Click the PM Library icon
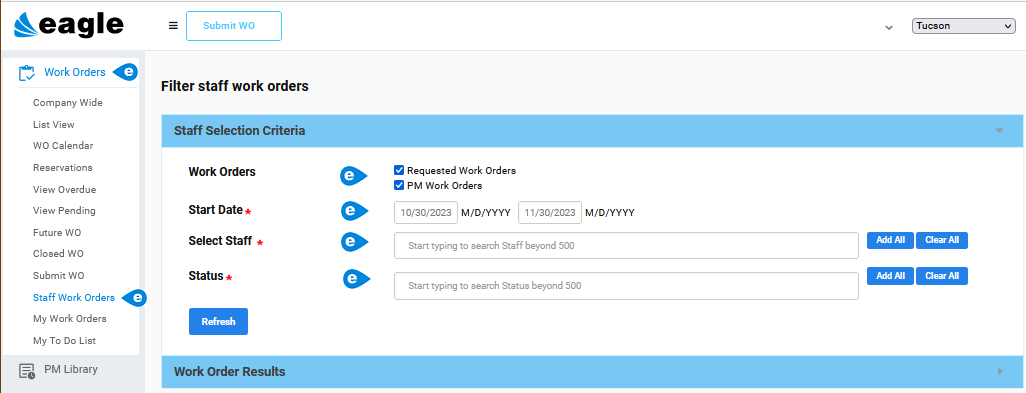The height and width of the screenshot is (393, 1026). (27, 371)
